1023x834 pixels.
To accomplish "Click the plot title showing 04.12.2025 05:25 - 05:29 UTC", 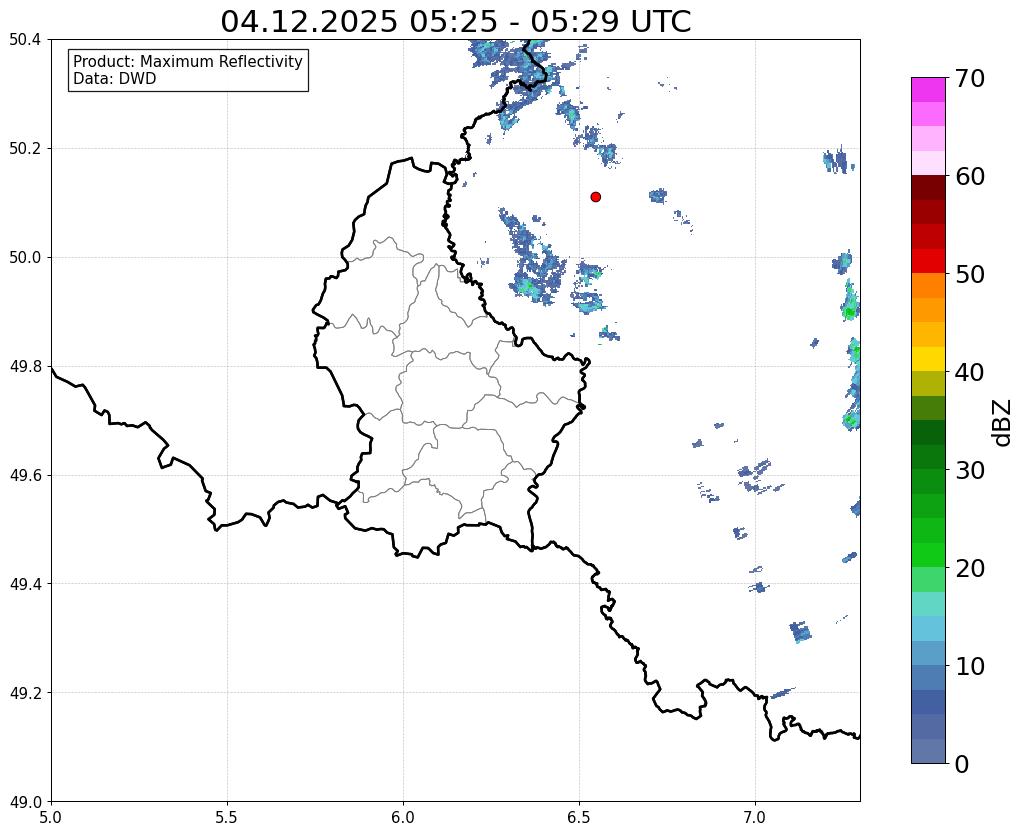I will (455, 22).
